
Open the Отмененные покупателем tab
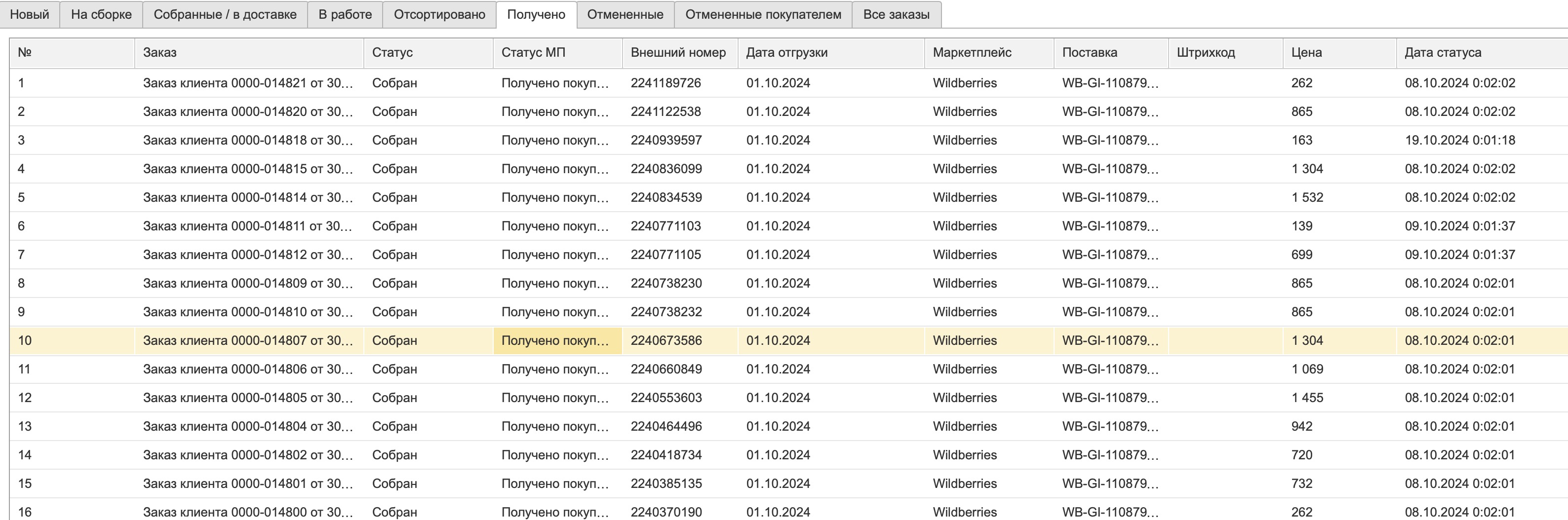[x=763, y=15]
